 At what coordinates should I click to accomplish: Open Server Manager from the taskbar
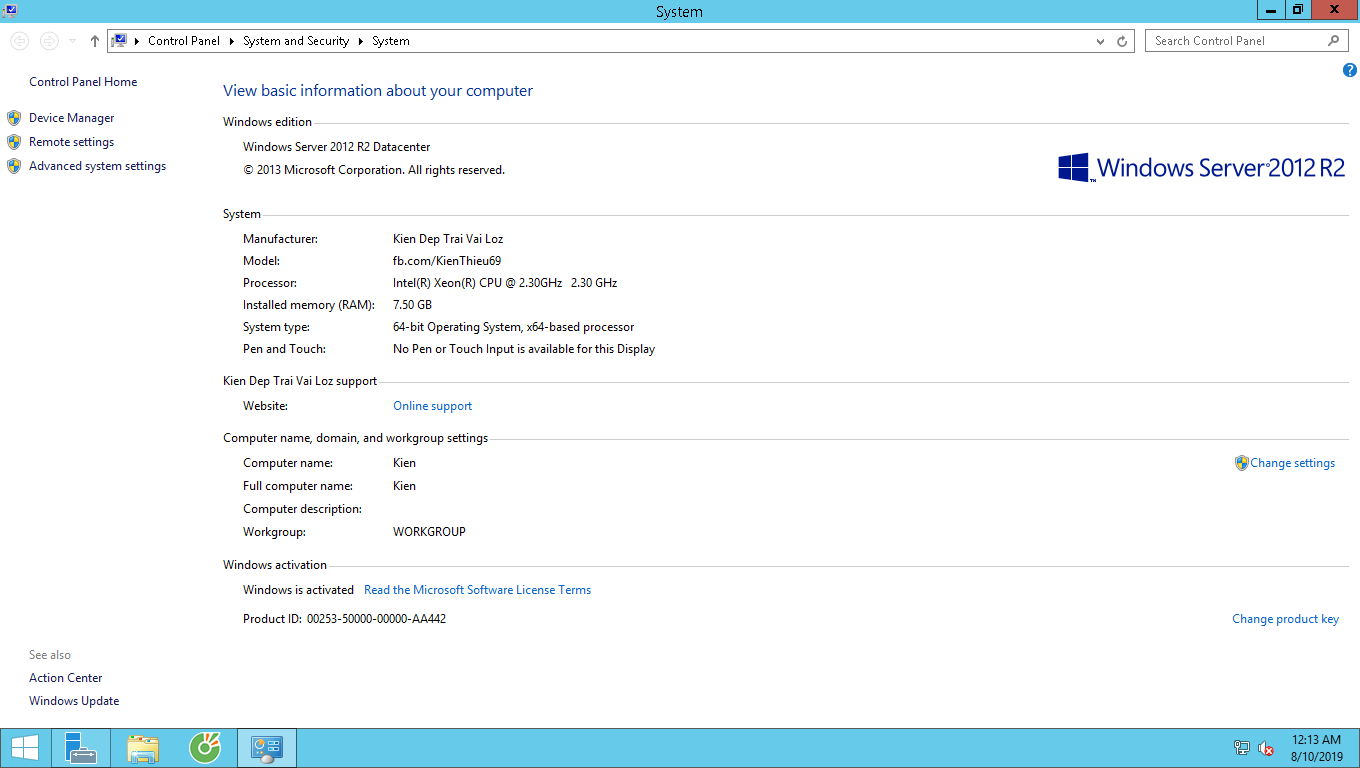point(80,748)
